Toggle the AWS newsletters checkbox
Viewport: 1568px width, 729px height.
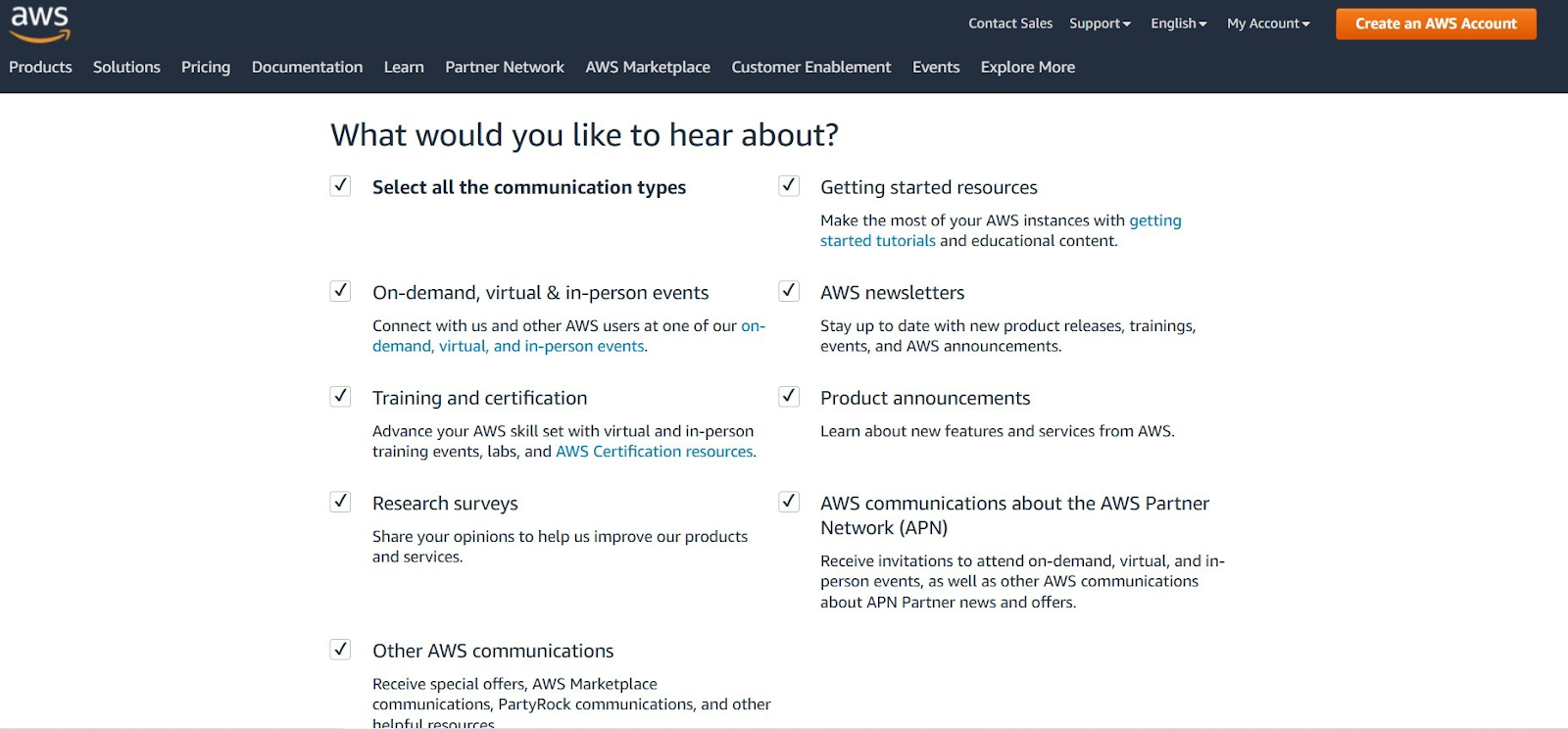pos(789,291)
